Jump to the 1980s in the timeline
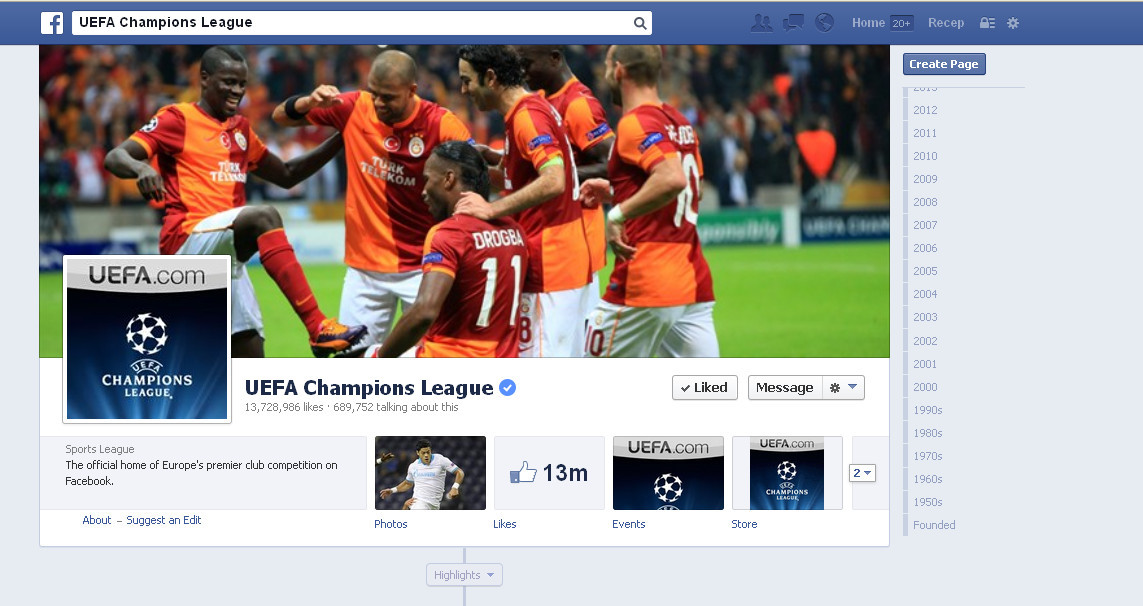1143x606 pixels. 928,433
